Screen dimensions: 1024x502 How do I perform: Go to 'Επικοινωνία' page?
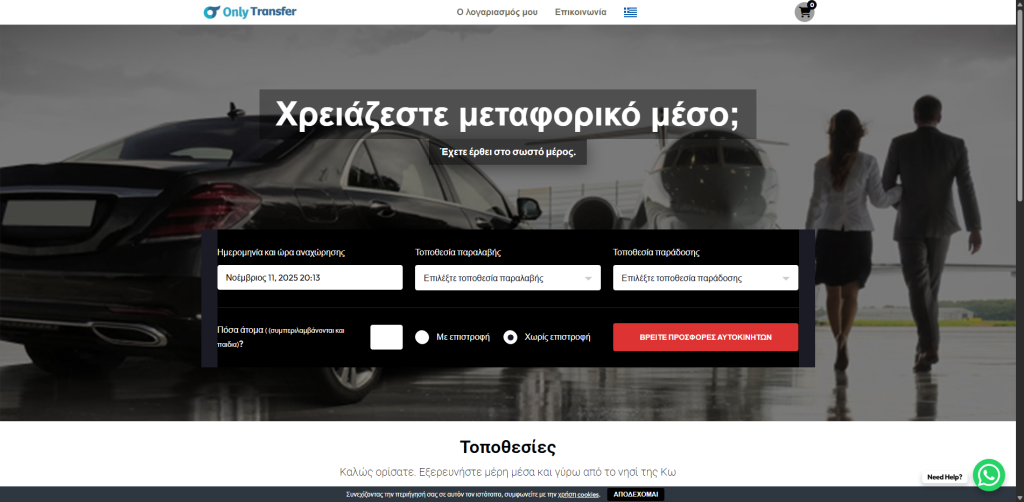(580, 12)
